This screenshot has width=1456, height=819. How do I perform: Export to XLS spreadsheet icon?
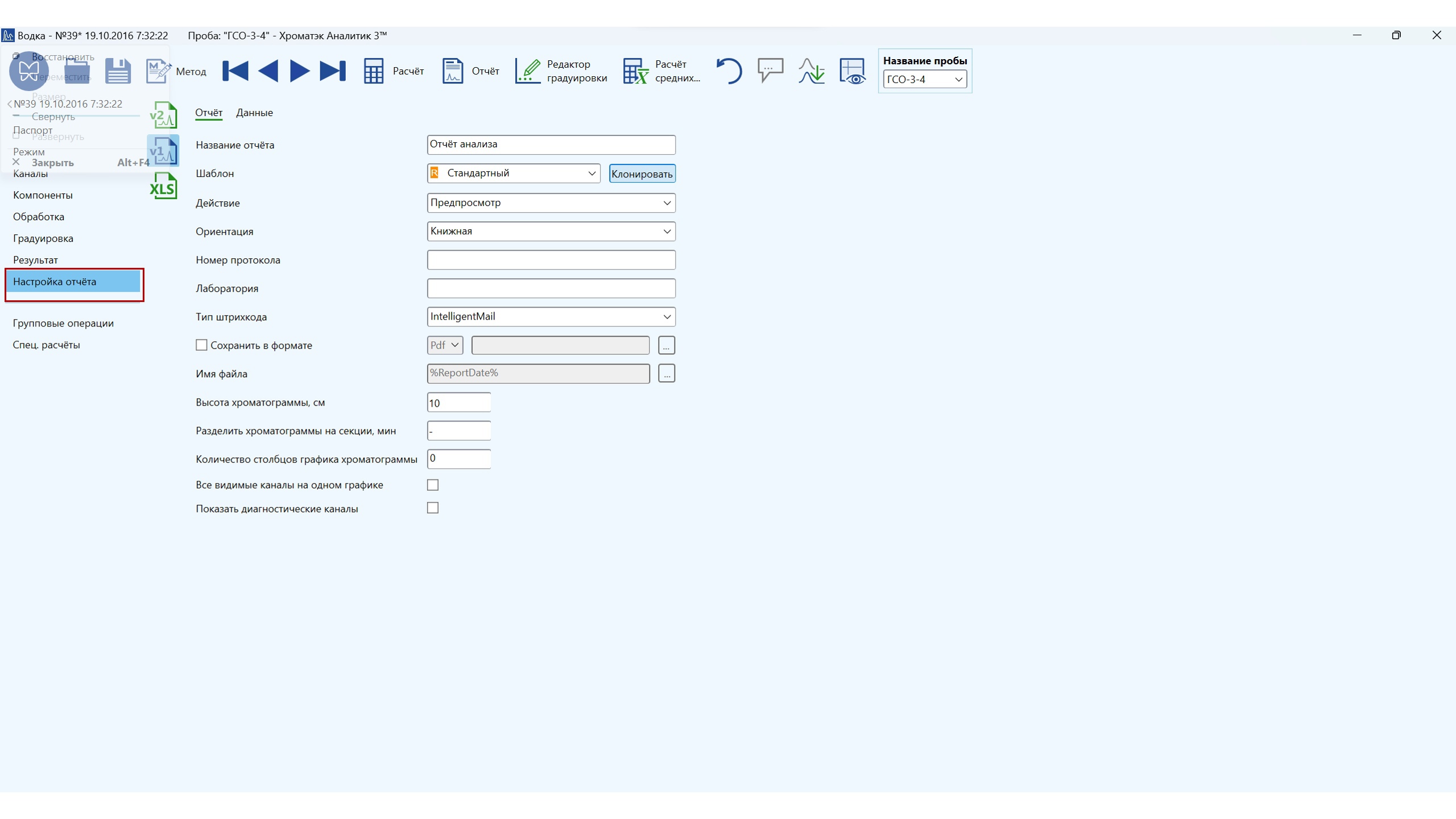[163, 186]
